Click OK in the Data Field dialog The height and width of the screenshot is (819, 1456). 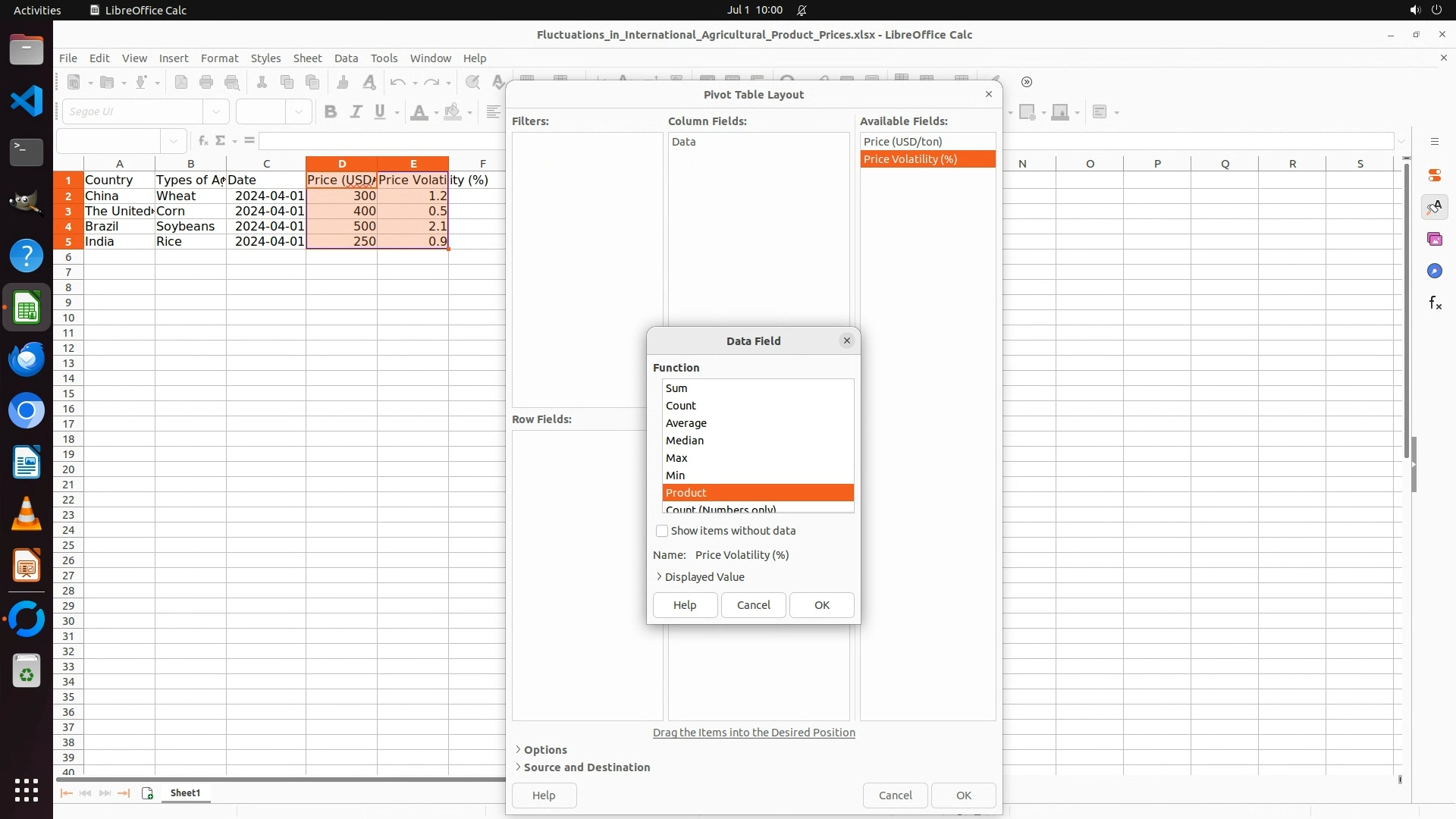[x=821, y=605]
